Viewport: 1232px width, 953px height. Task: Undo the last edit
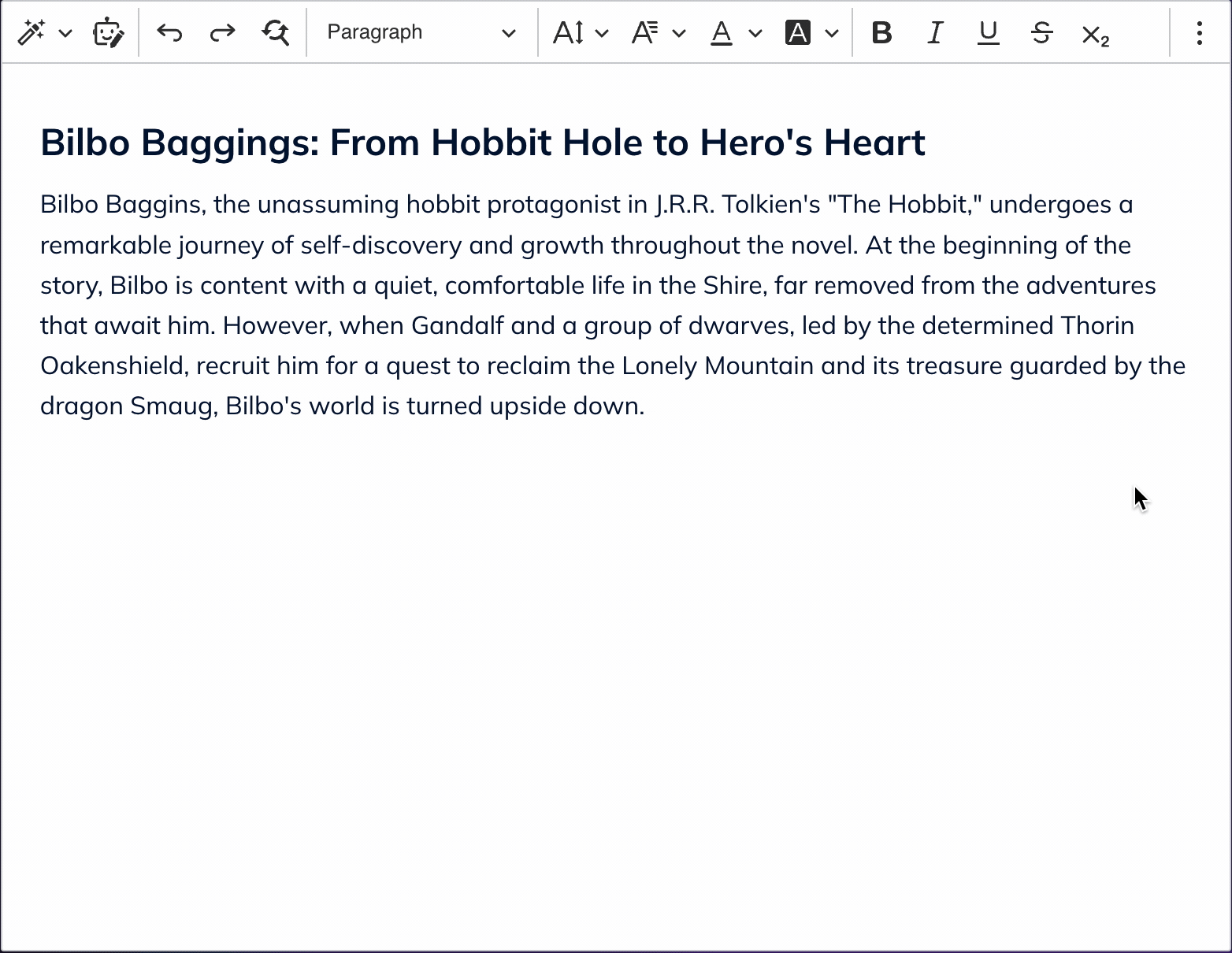pyautogui.click(x=169, y=33)
